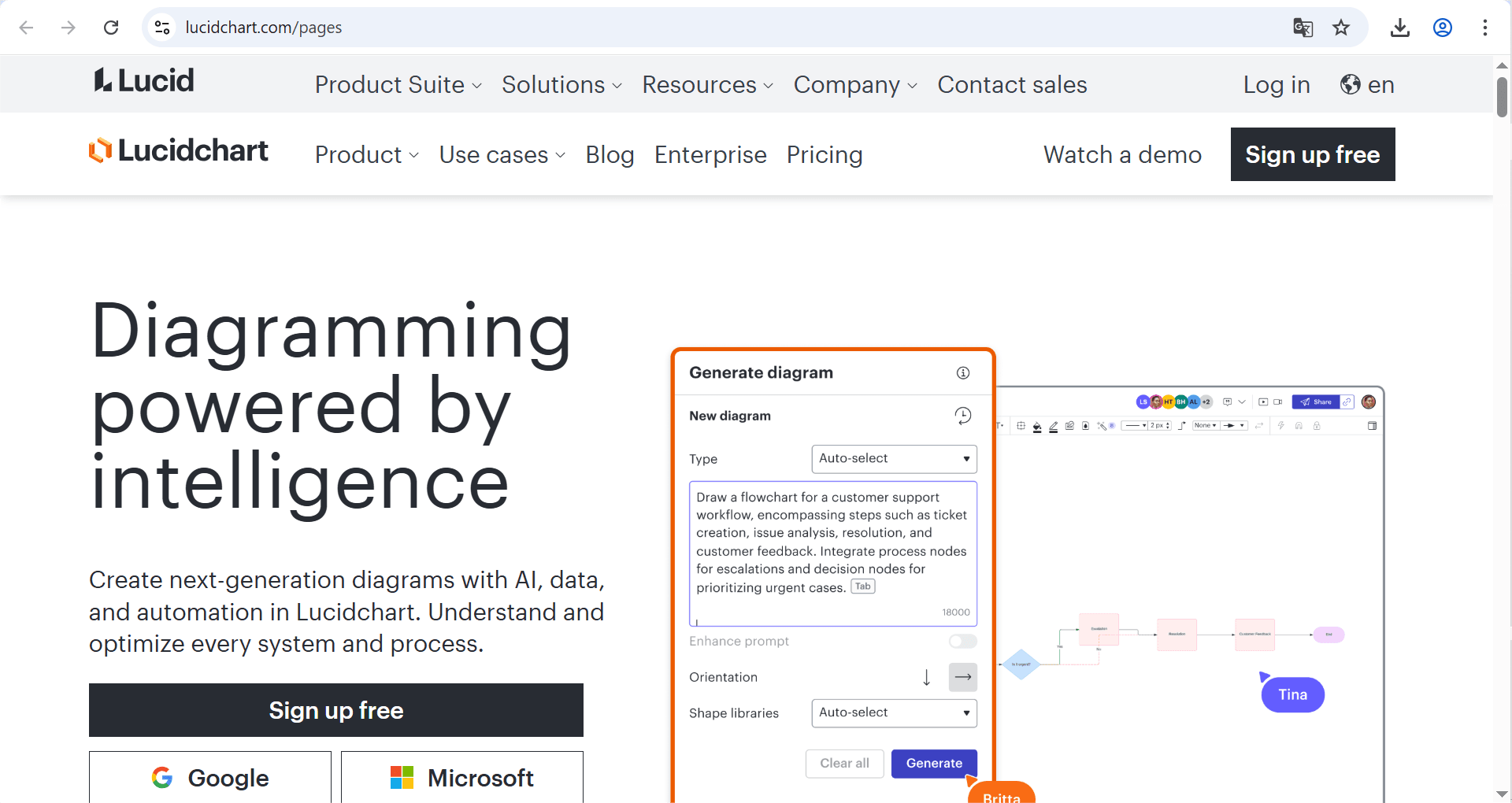Sign up with Google
Screen dimensions: 1512x803
pyautogui.click(x=210, y=778)
